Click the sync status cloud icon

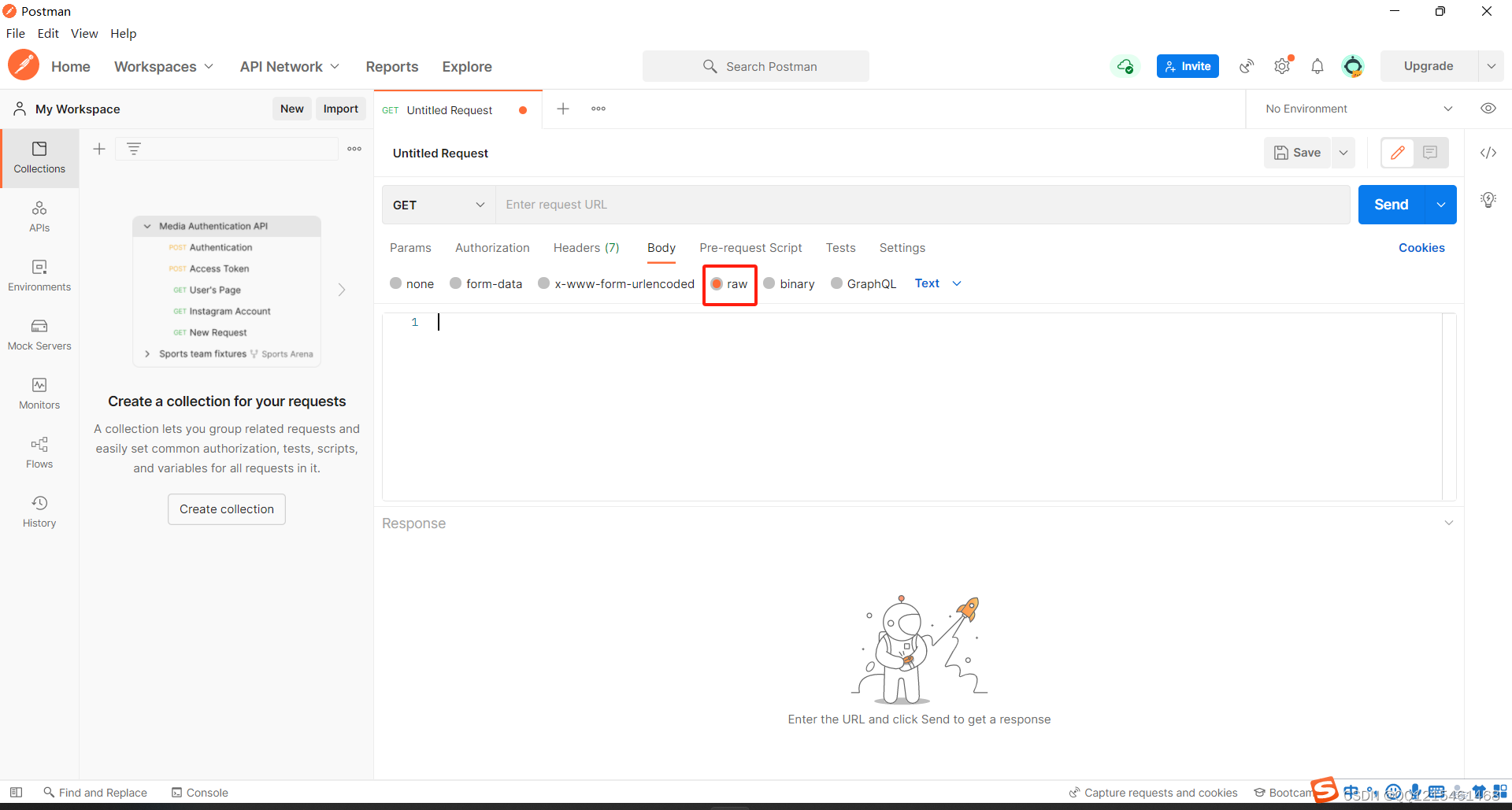[x=1125, y=66]
